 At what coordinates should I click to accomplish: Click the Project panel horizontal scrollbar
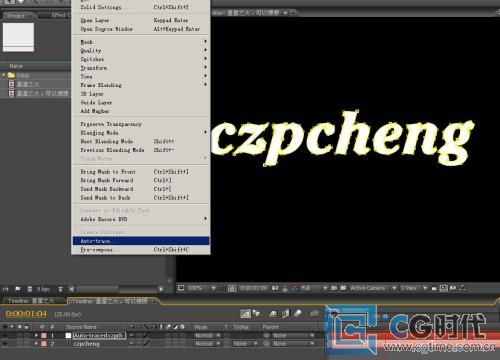click(116, 289)
